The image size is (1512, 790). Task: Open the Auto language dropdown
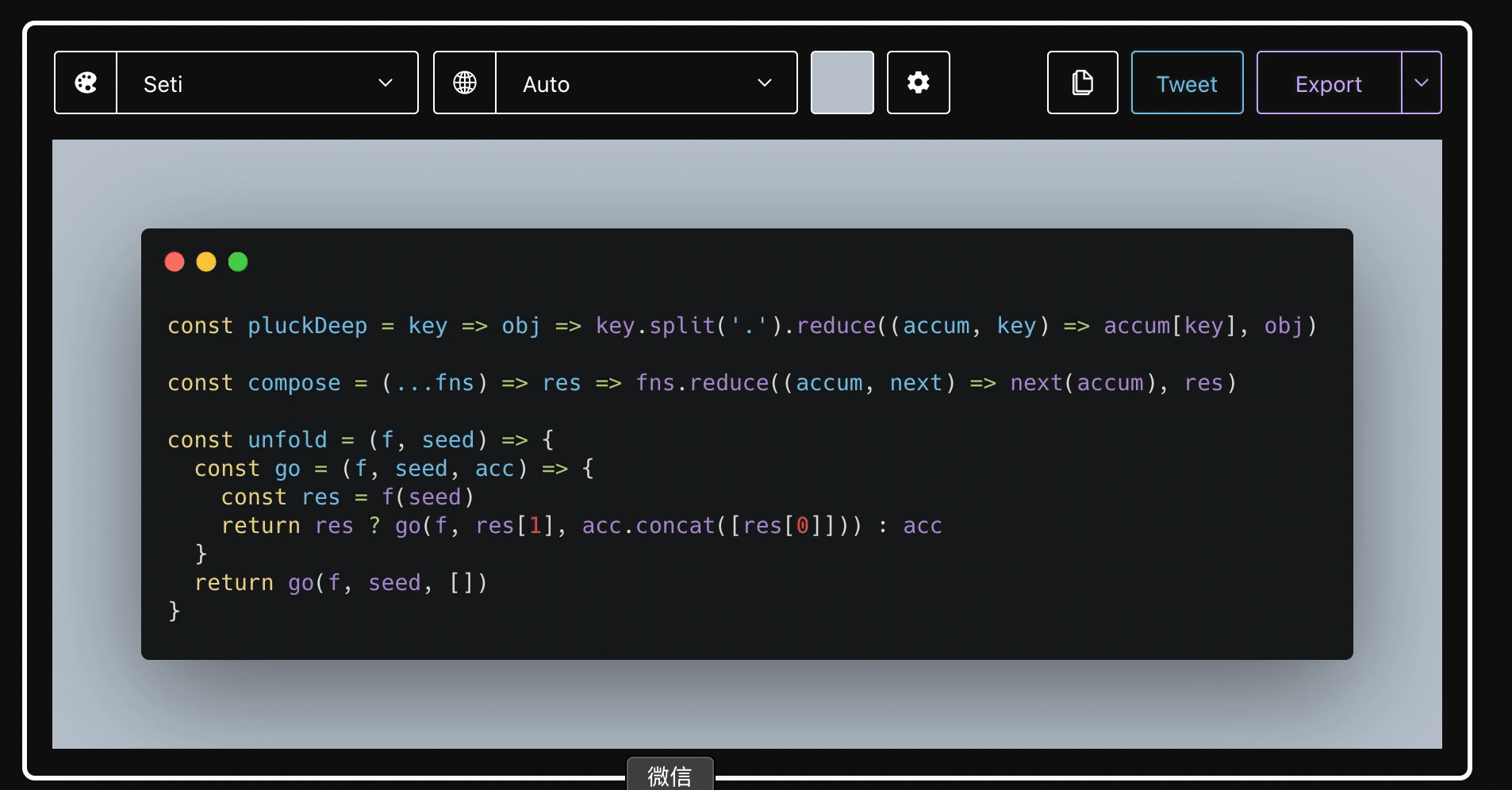[647, 82]
